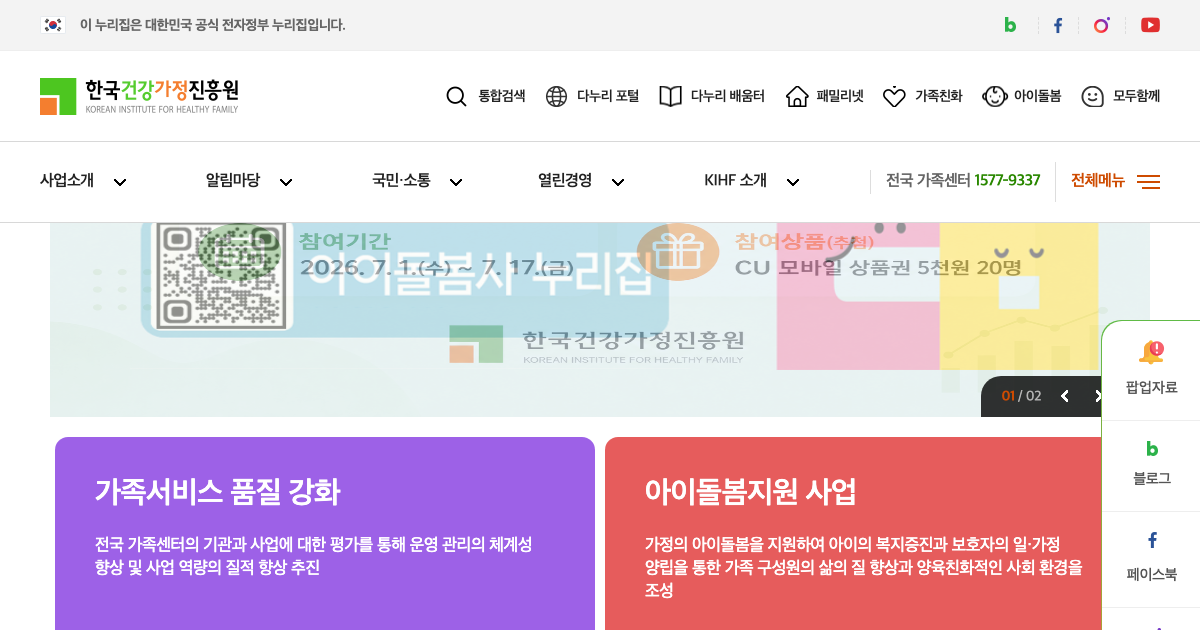
Task: Click the sidebar Facebook icon above 페이스북
Action: click(1152, 540)
